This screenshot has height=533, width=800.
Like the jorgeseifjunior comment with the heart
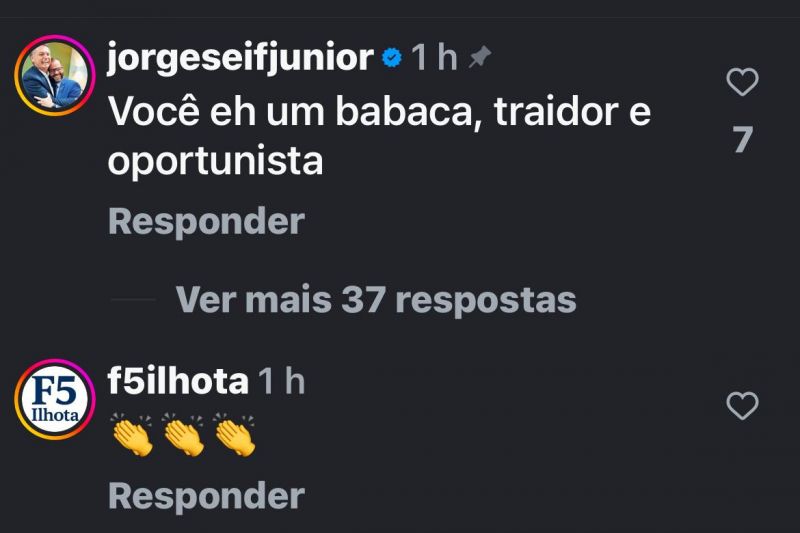[741, 82]
